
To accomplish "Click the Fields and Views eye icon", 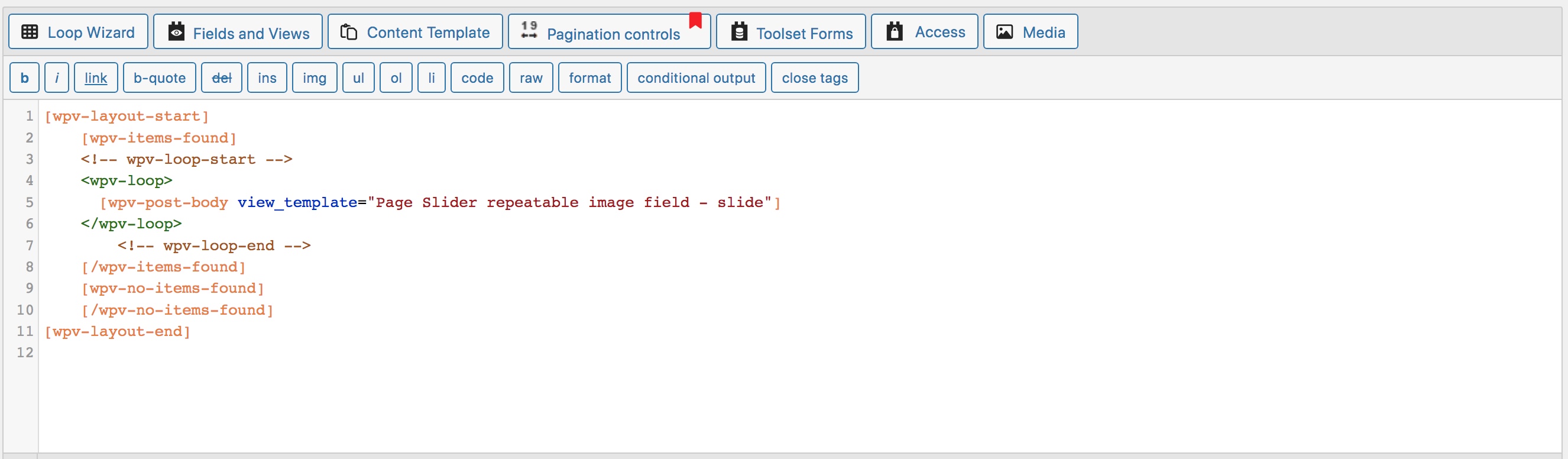I will [177, 31].
